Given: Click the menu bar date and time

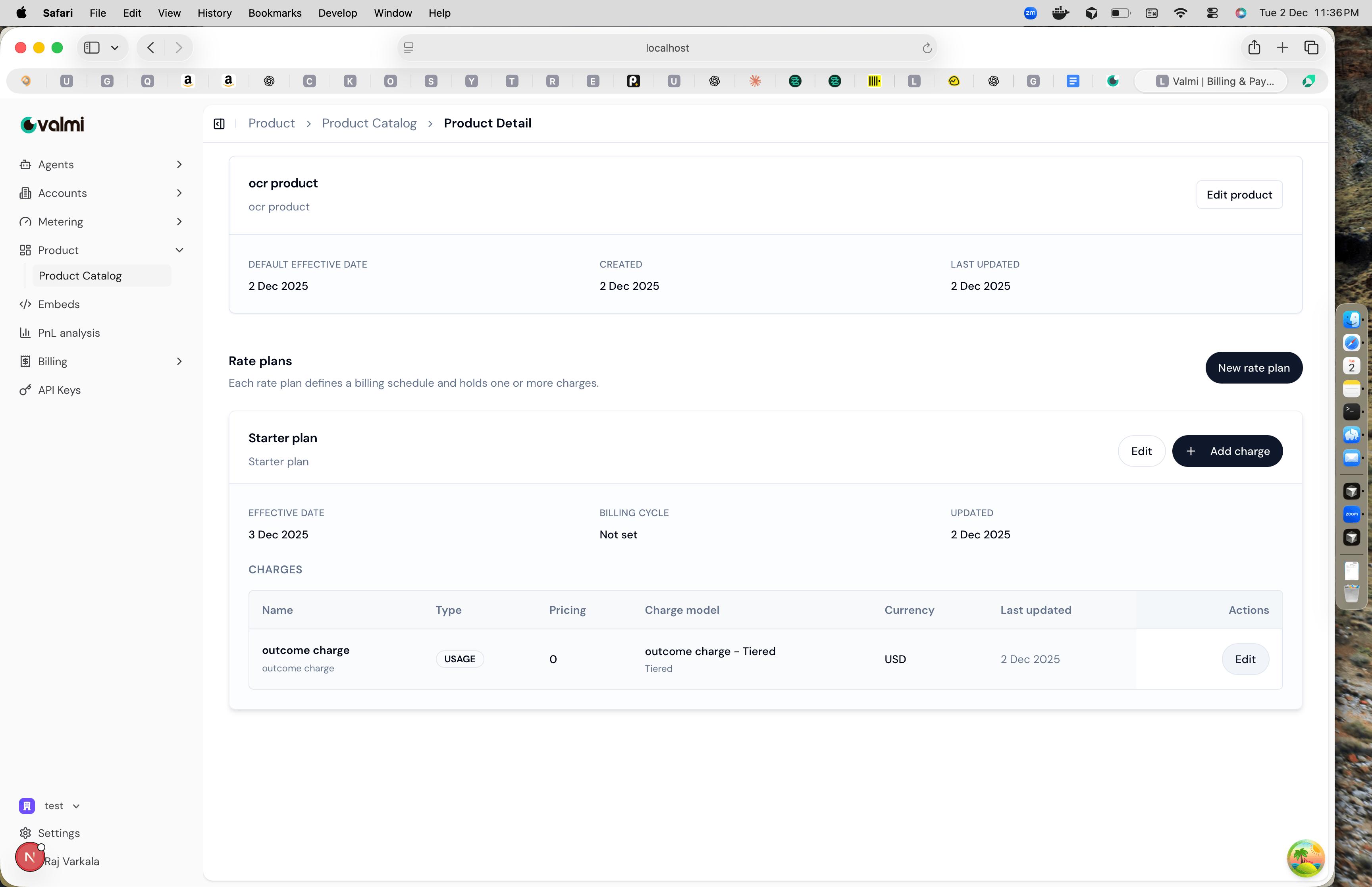Looking at the screenshot, I should (x=1308, y=13).
